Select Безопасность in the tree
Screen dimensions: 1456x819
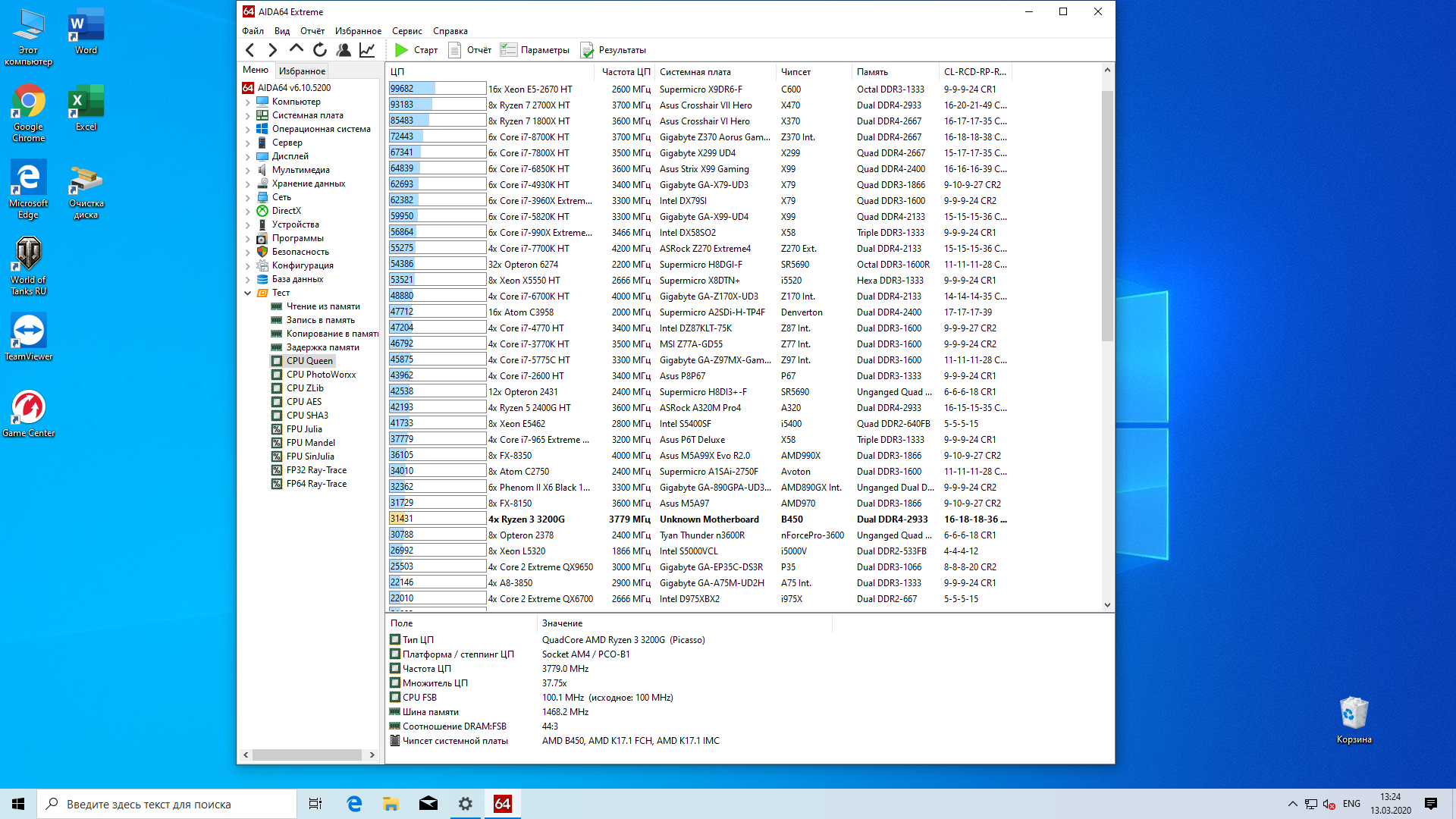300,252
